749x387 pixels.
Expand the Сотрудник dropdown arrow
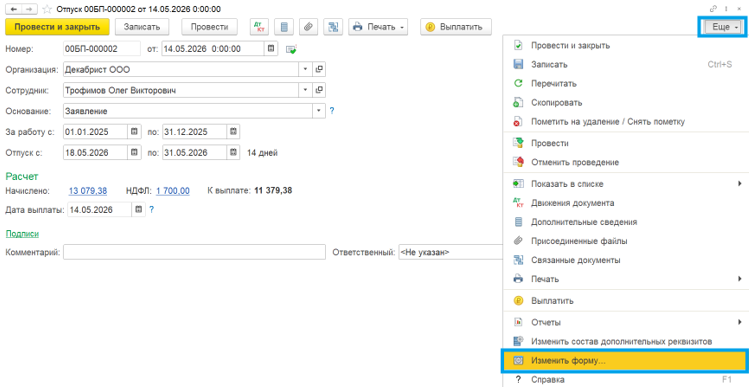click(x=306, y=90)
